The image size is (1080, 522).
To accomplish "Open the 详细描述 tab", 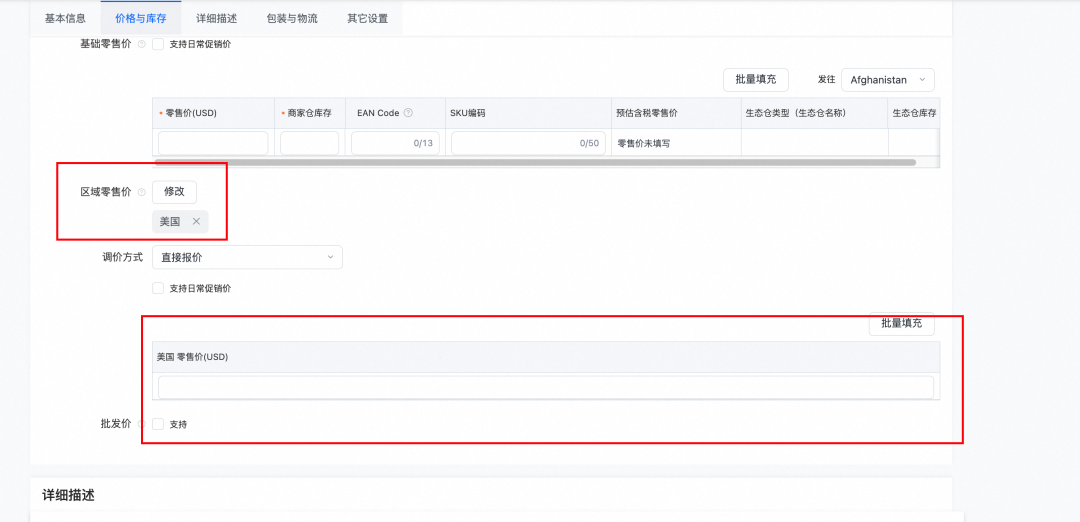I will click(217, 18).
